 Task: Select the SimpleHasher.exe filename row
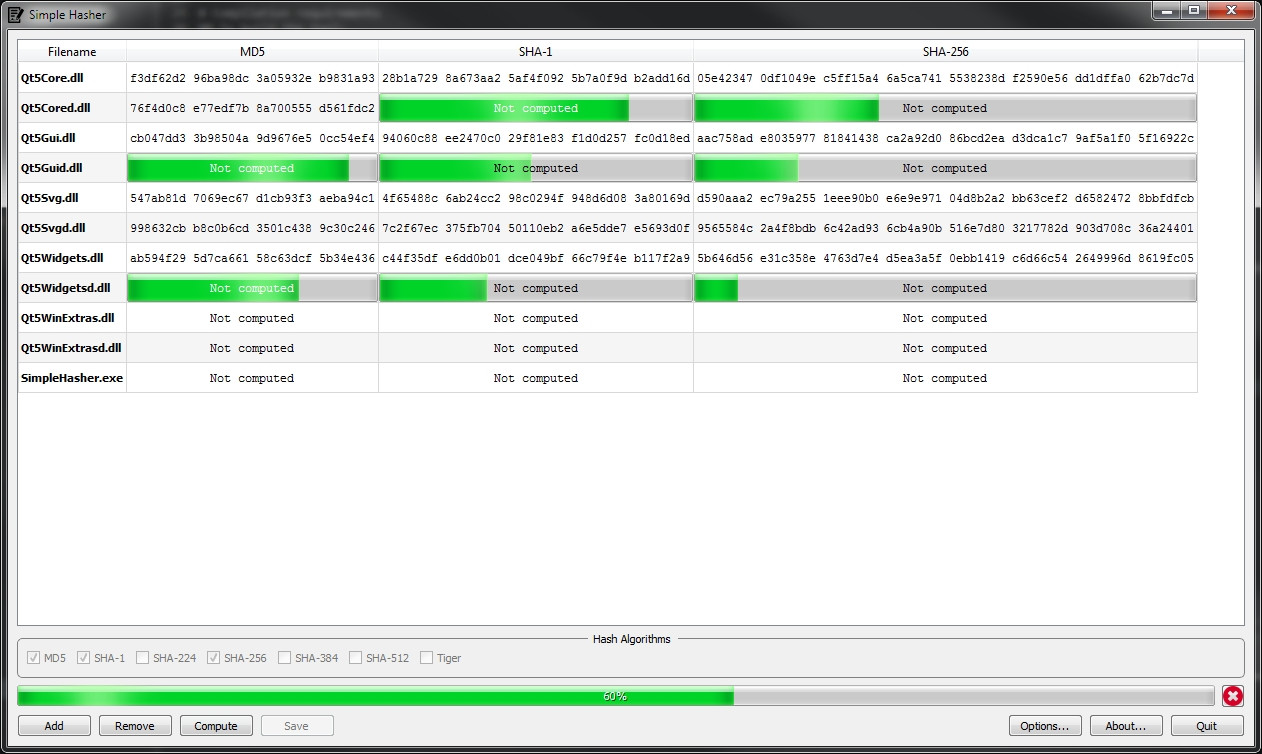coord(72,378)
